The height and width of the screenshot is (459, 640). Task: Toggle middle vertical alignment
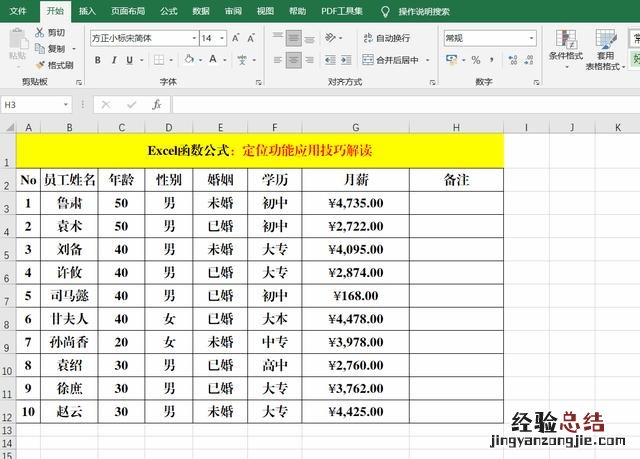293,38
